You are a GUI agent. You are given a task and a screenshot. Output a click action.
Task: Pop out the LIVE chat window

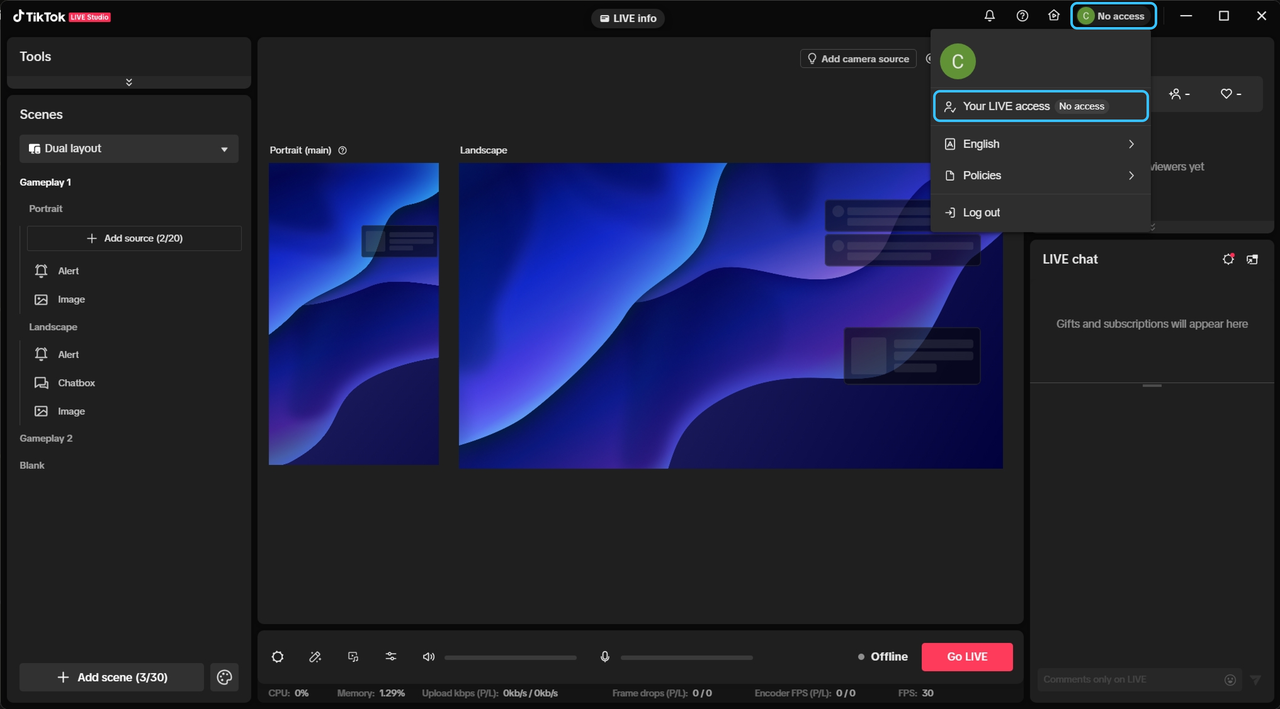point(1252,259)
